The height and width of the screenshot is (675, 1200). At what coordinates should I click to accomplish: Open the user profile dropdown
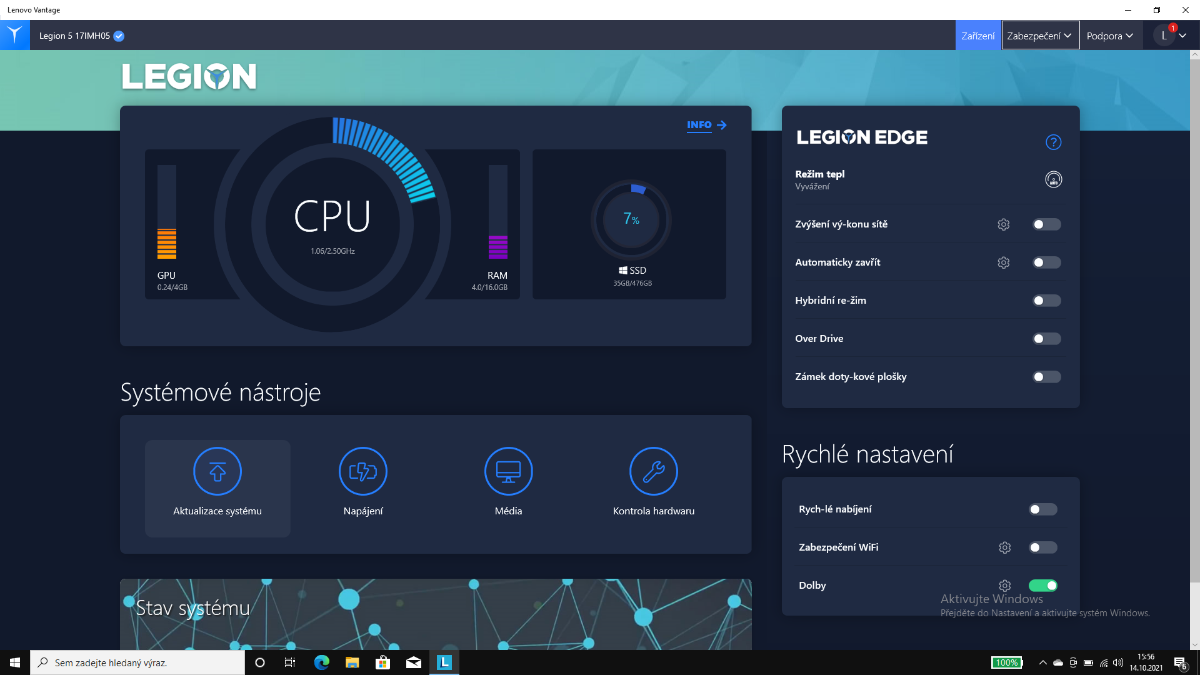1169,36
